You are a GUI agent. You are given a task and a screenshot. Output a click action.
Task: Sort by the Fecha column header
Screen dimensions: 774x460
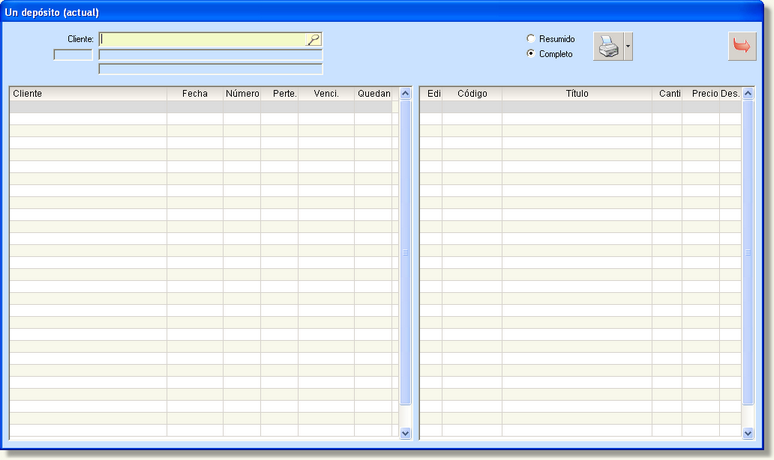(195, 94)
